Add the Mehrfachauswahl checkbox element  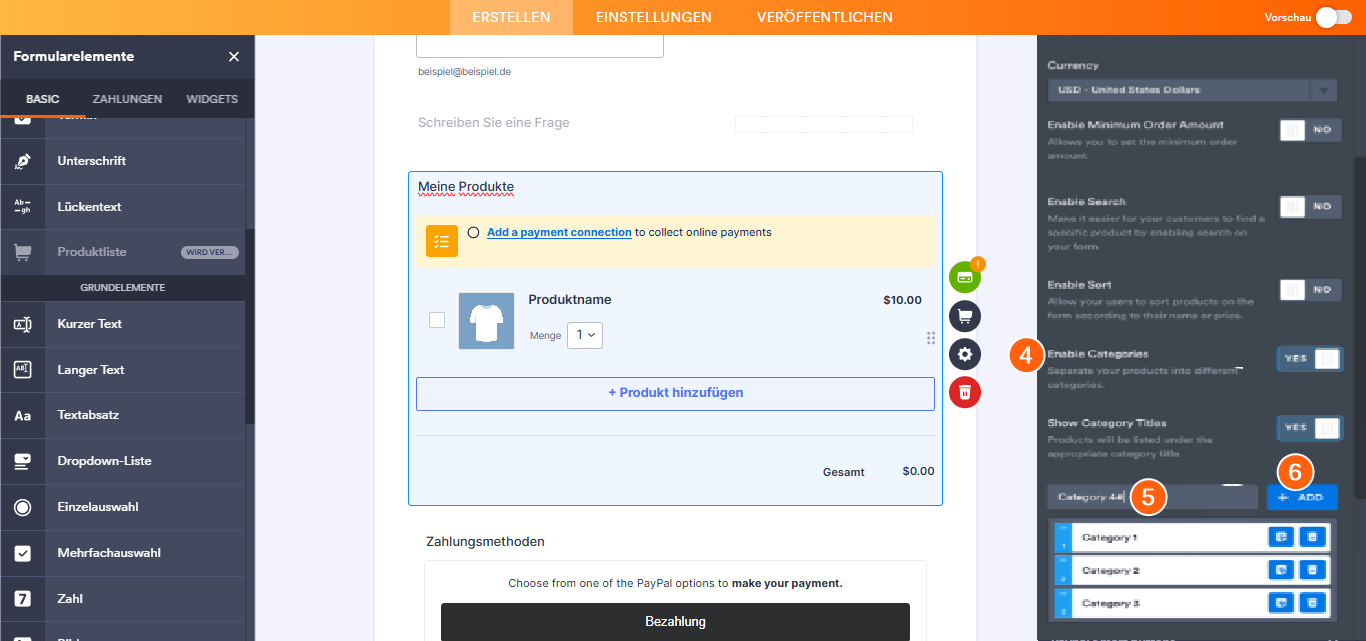tap(122, 553)
